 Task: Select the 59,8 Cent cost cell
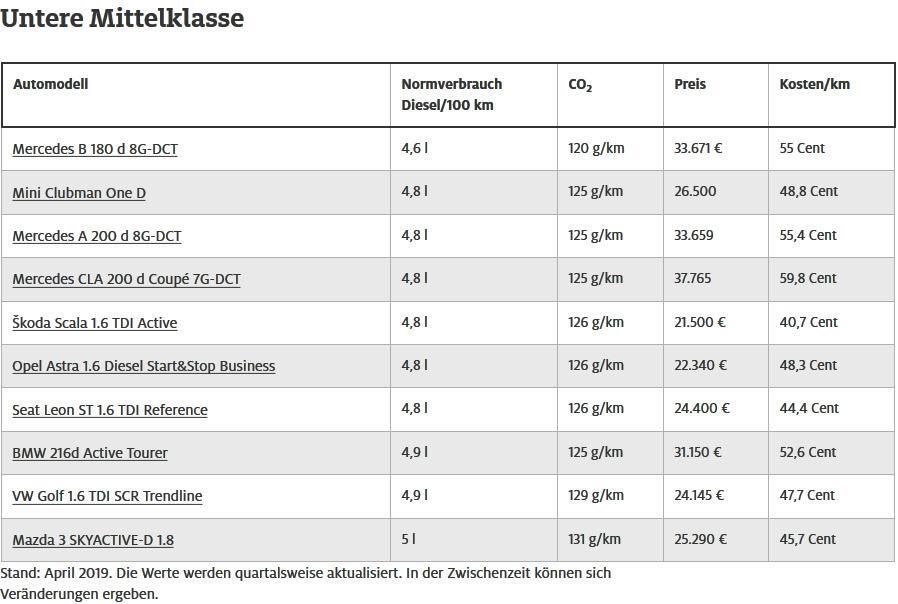808,278
